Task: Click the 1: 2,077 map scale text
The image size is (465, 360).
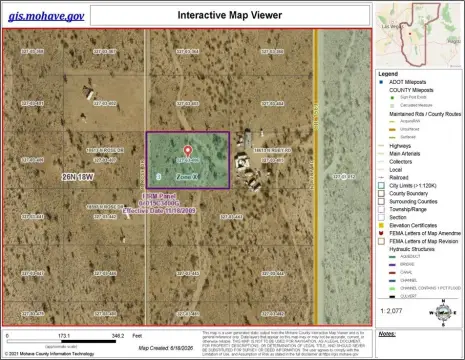Action: point(391,311)
